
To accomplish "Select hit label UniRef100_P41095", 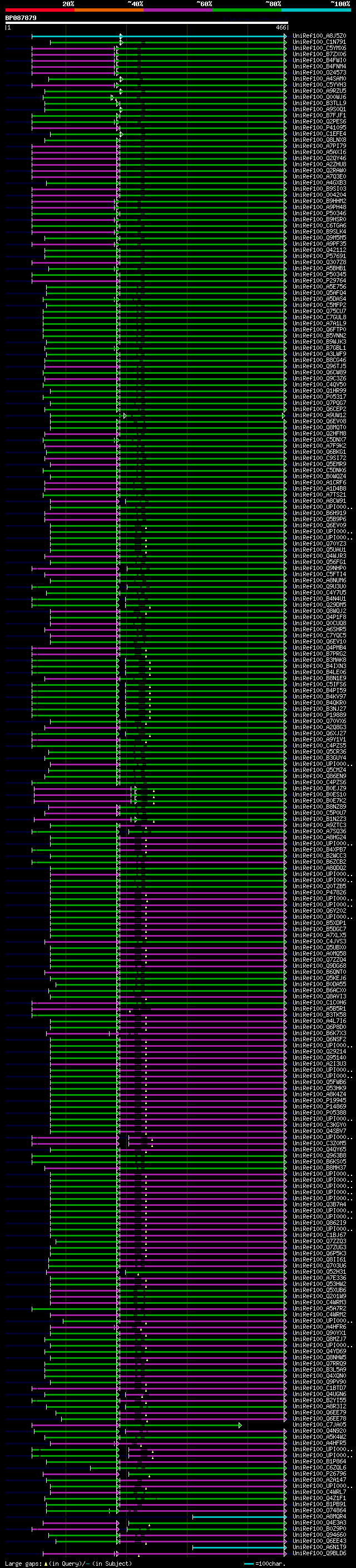I will (x=319, y=127).
